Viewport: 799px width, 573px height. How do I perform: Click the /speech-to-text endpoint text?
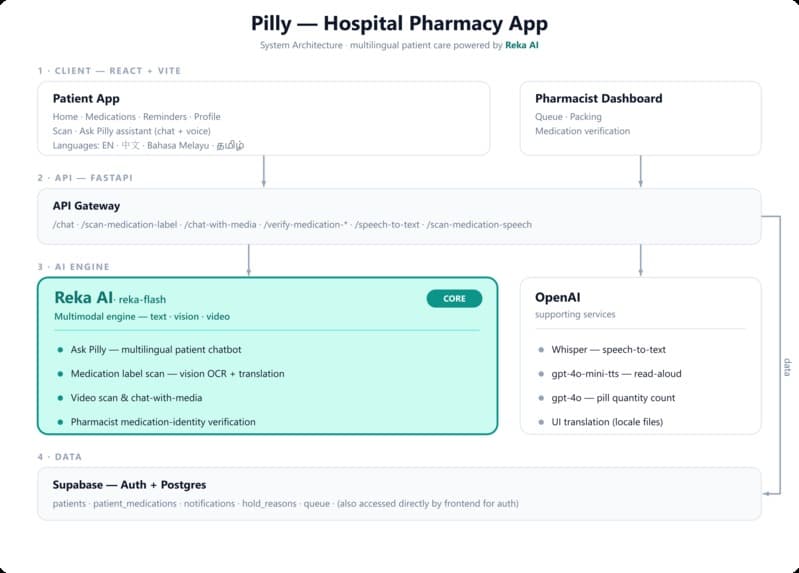tap(387, 225)
